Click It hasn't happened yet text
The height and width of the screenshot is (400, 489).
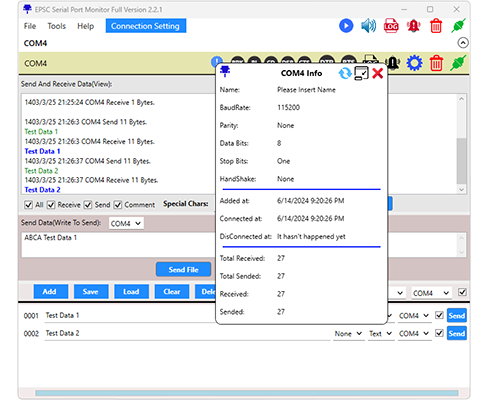(311, 237)
